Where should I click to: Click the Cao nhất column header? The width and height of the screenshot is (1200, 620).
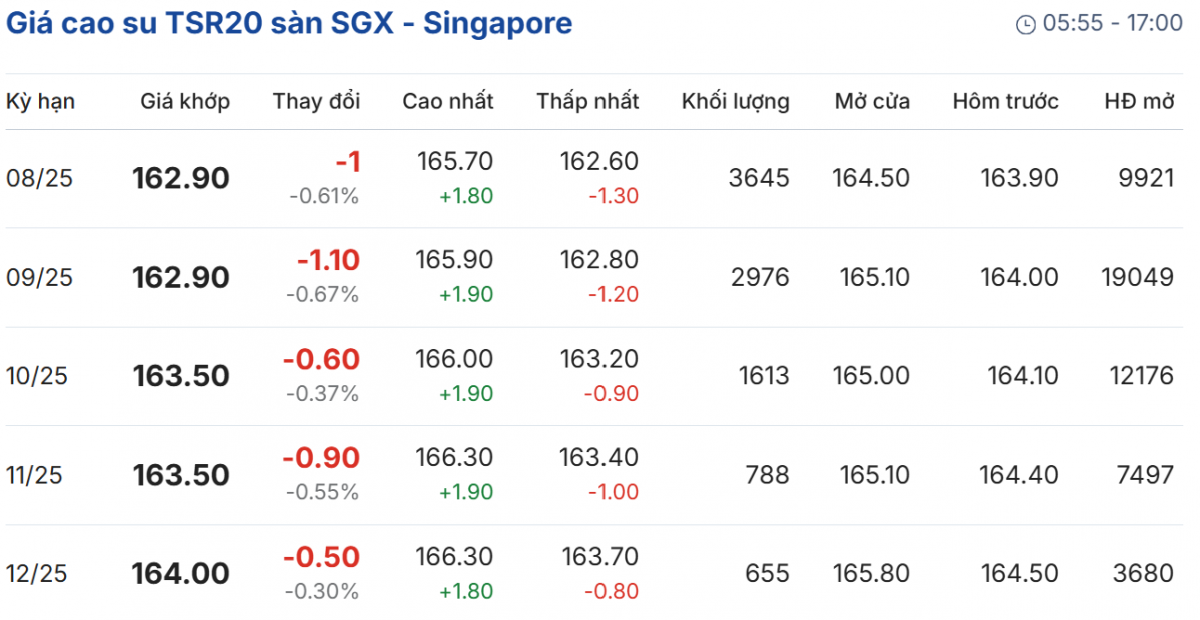click(x=448, y=101)
